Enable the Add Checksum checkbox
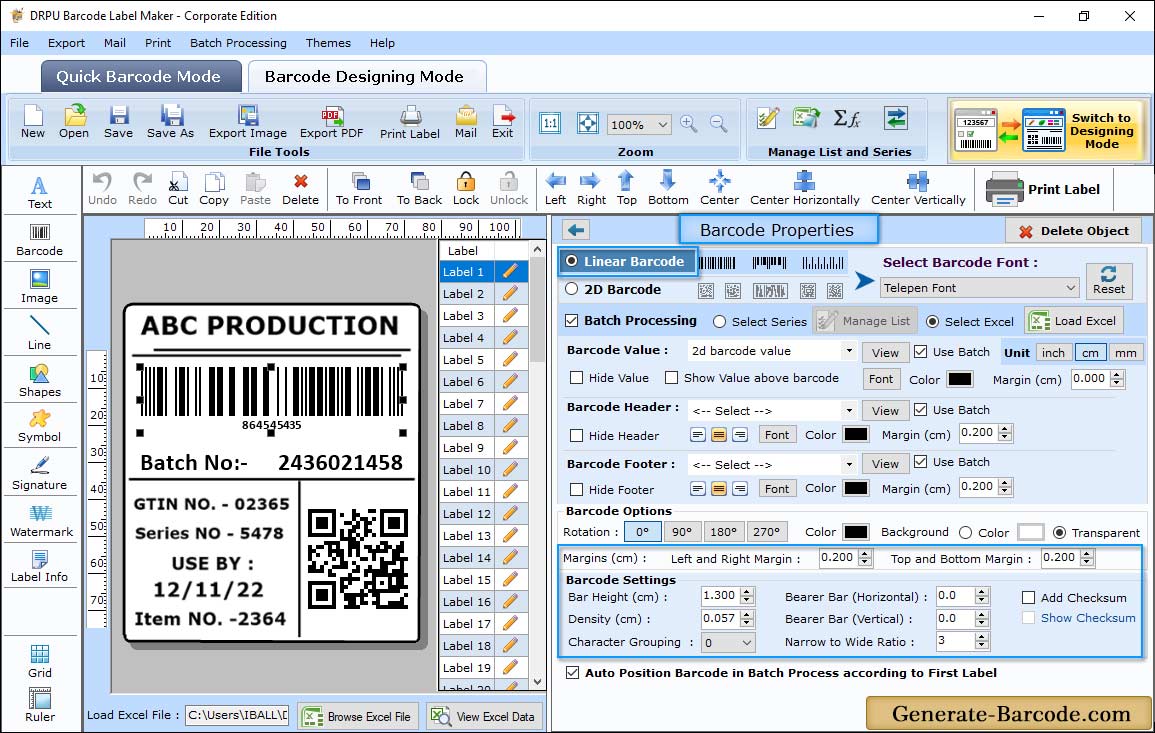This screenshot has height=733, width=1155. tap(1028, 597)
